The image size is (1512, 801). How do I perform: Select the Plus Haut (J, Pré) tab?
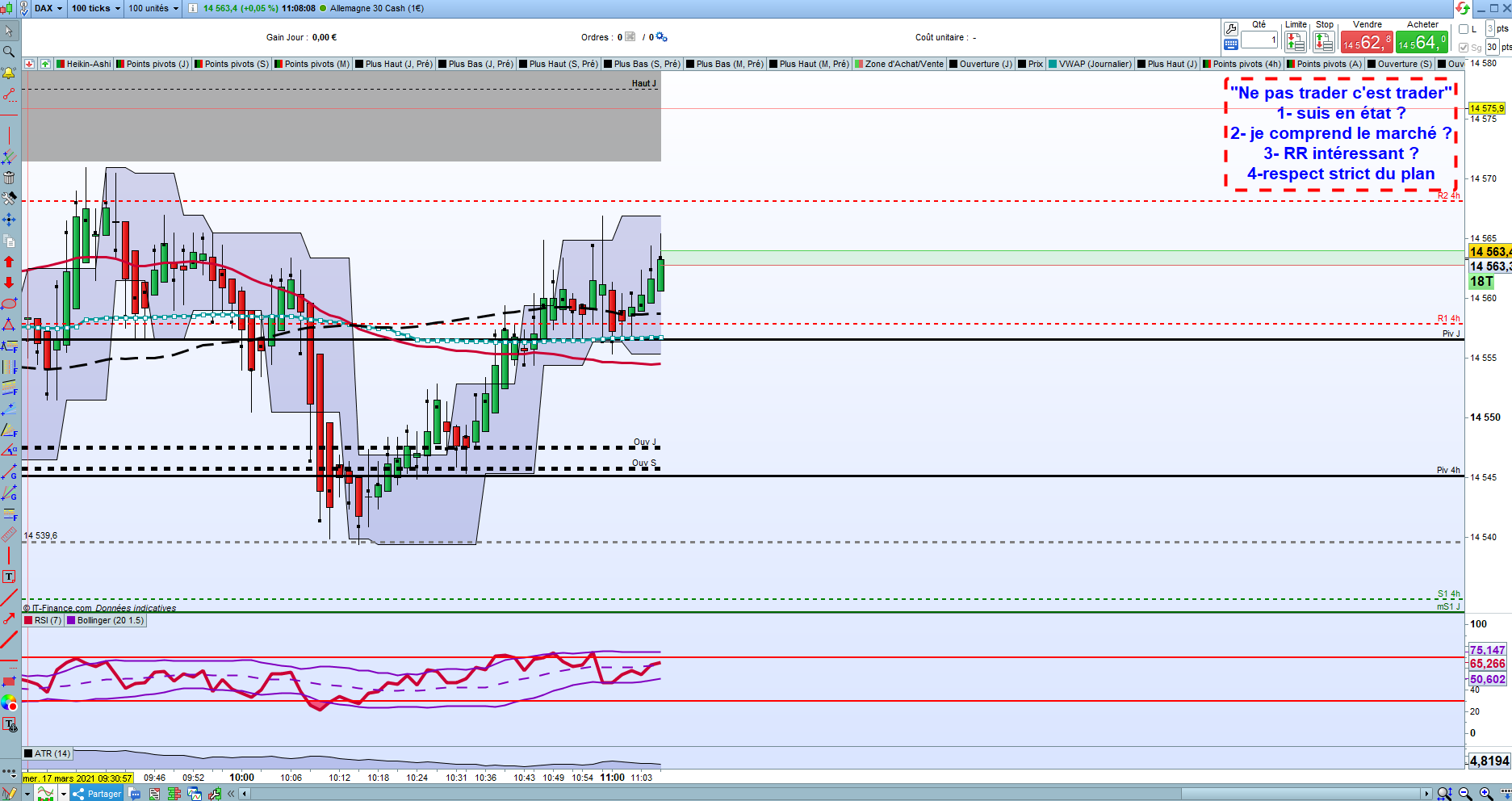[x=394, y=64]
